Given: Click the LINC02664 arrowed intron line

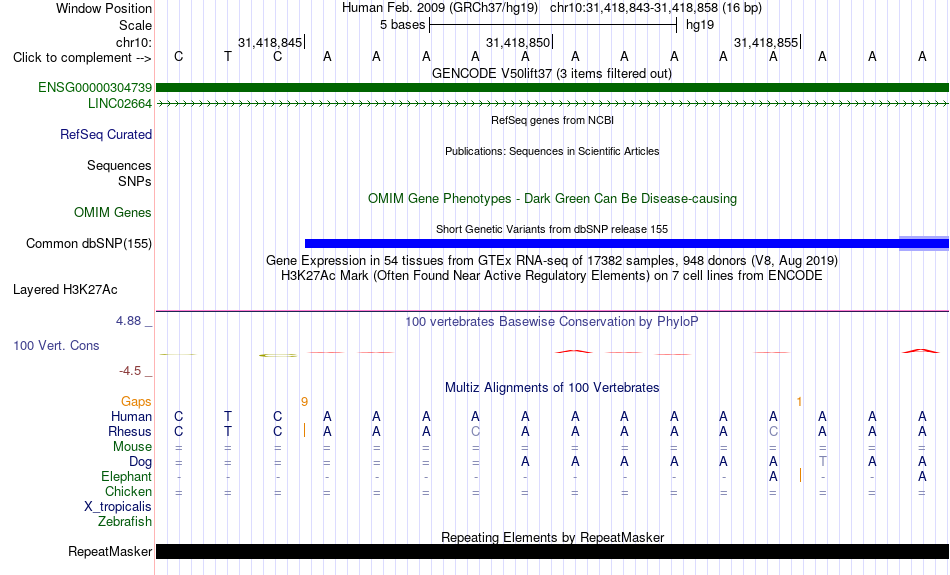Looking at the screenshot, I should point(553,104).
